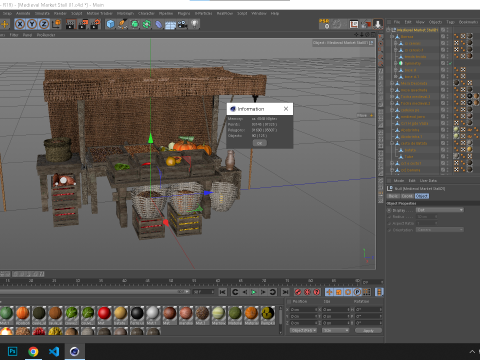Toggle the Y axis lock

(32, 24)
